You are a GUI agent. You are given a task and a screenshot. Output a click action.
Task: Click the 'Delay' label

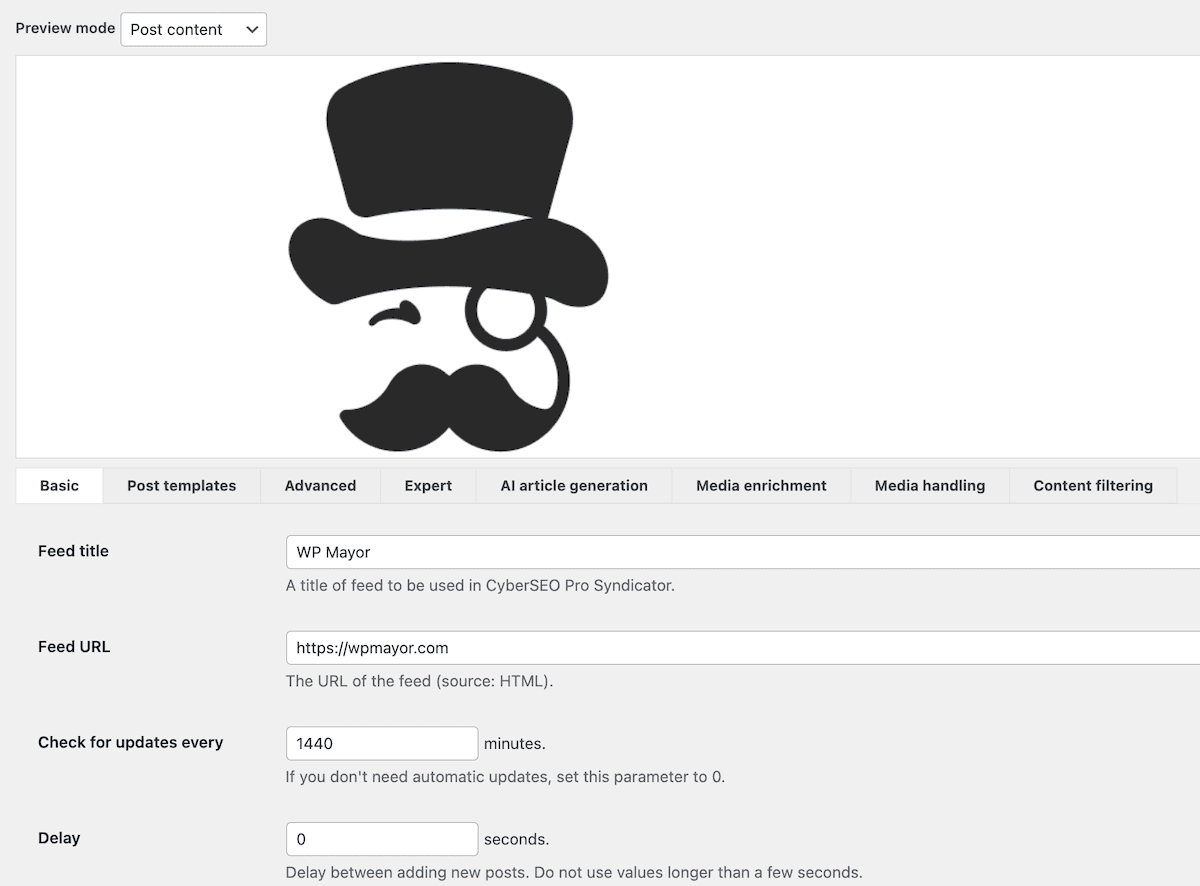pos(59,838)
